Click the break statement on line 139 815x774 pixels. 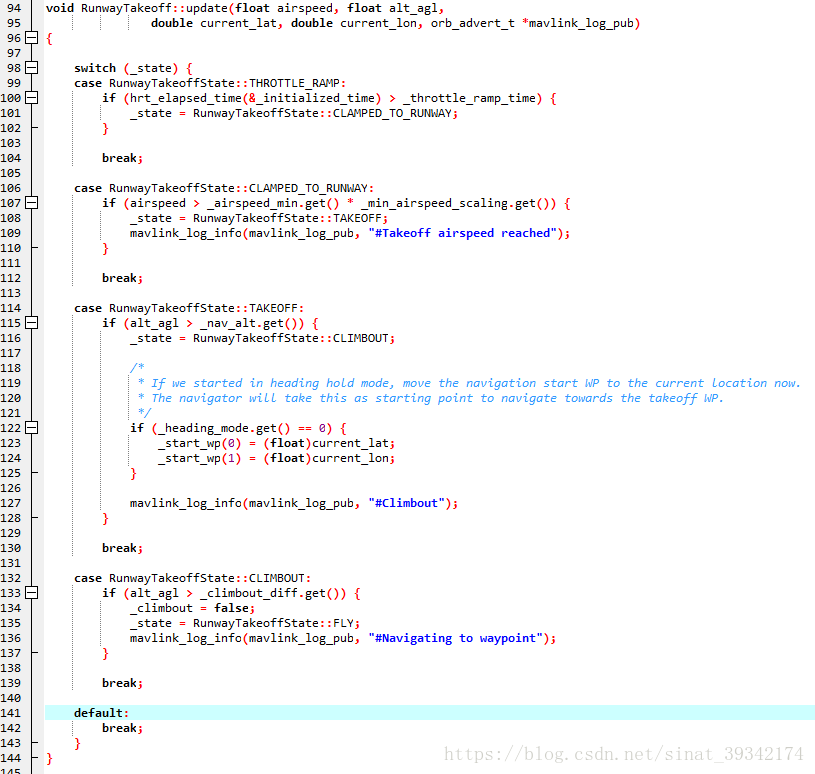point(122,683)
